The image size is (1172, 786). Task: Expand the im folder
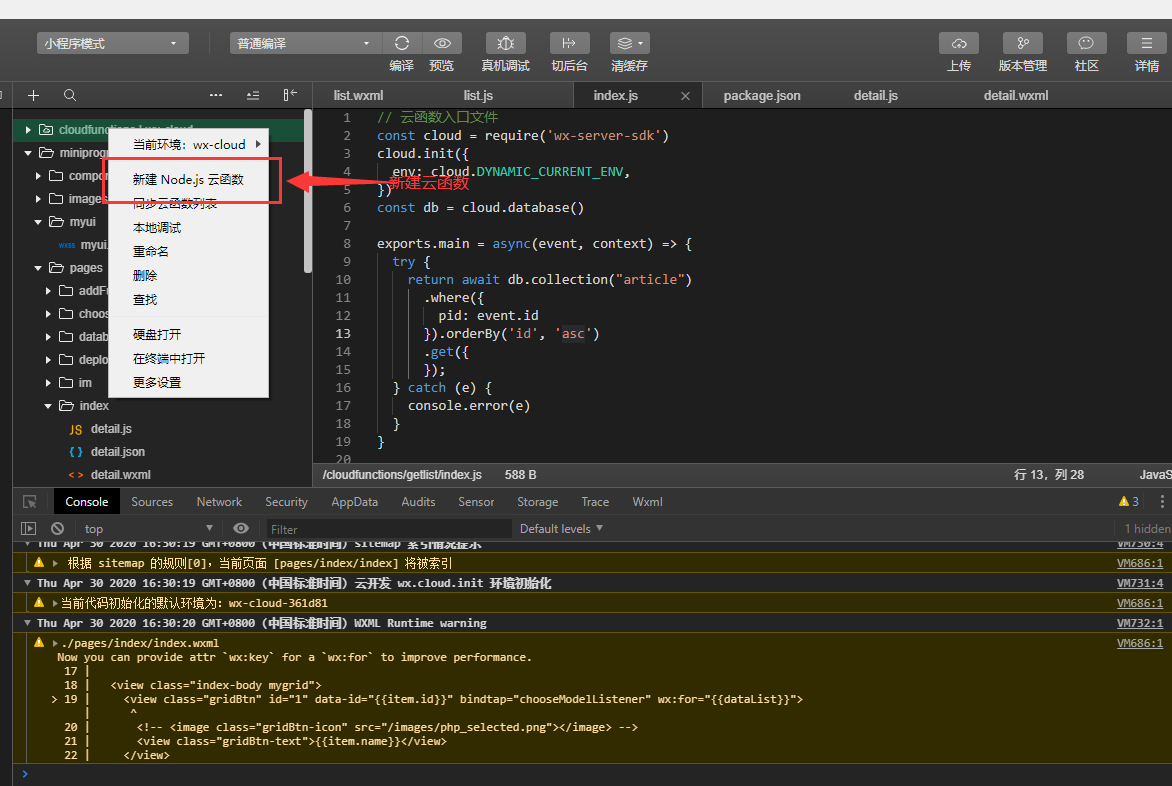48,383
